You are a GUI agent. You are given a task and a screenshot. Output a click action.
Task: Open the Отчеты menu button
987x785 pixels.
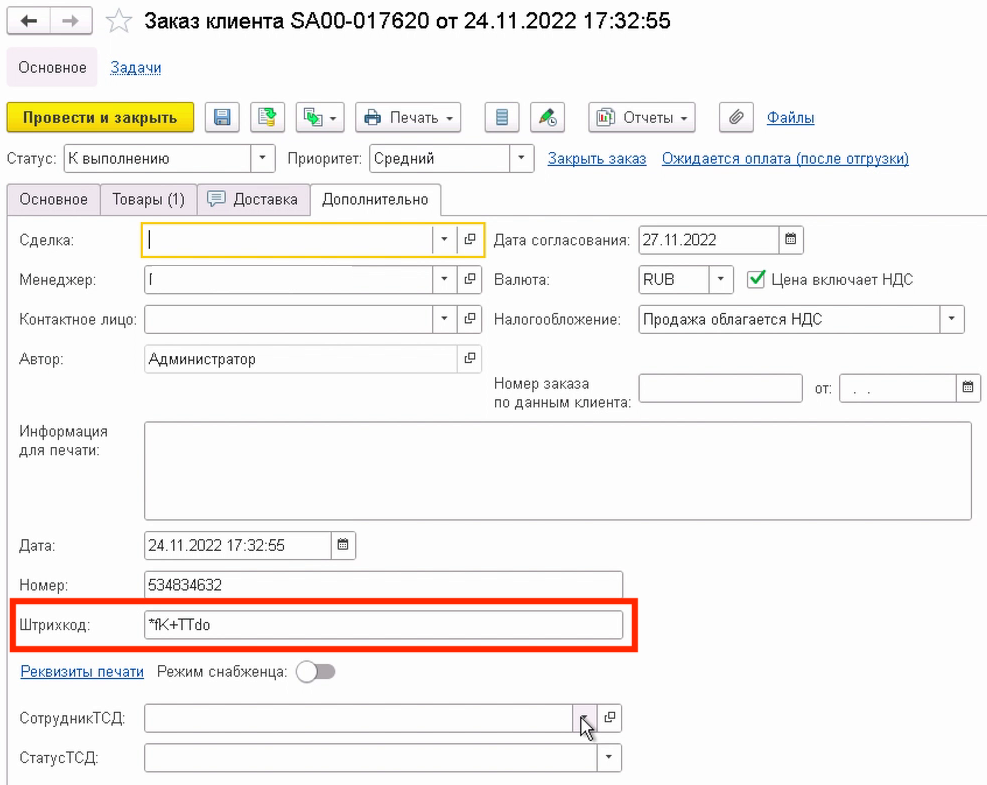pyautogui.click(x=641, y=117)
